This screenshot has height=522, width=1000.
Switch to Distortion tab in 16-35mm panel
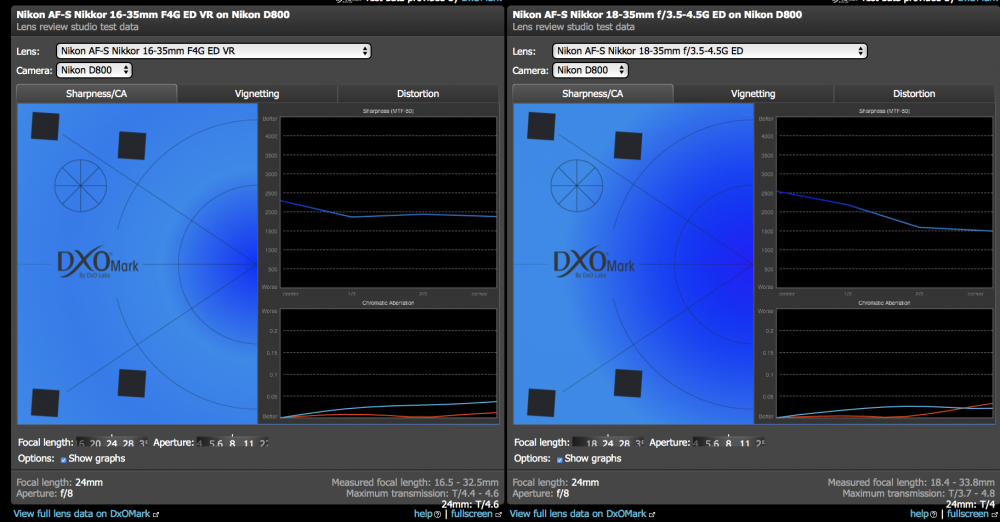click(x=418, y=93)
